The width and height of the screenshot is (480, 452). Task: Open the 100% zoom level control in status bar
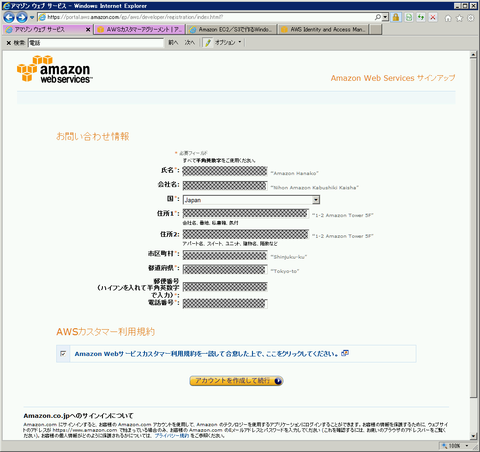[455, 446]
